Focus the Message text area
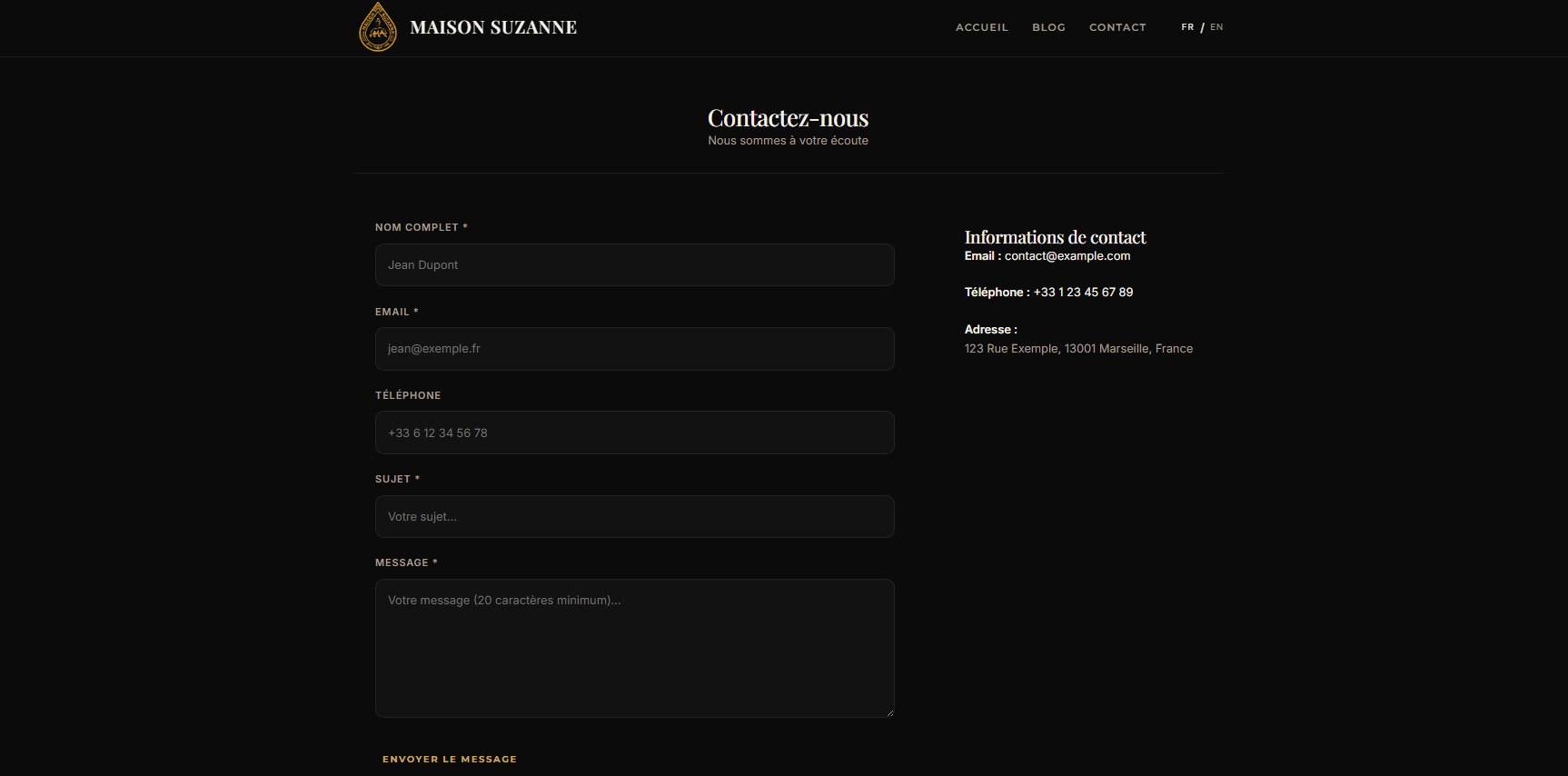 point(634,648)
